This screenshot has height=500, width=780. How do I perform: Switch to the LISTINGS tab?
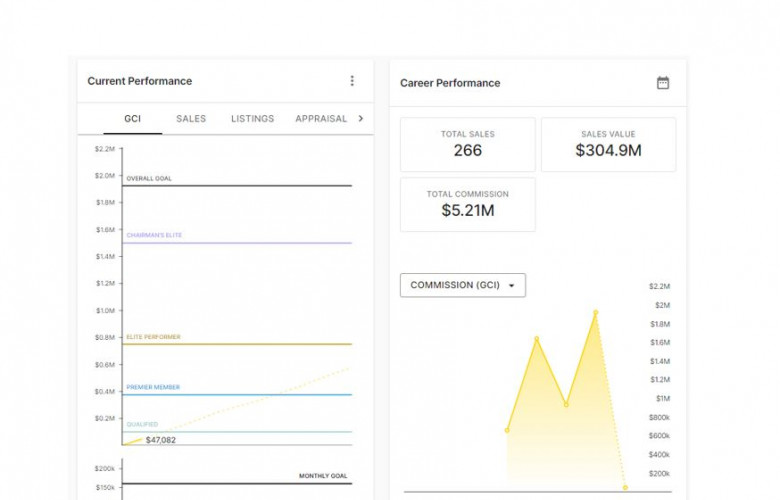[x=252, y=118]
